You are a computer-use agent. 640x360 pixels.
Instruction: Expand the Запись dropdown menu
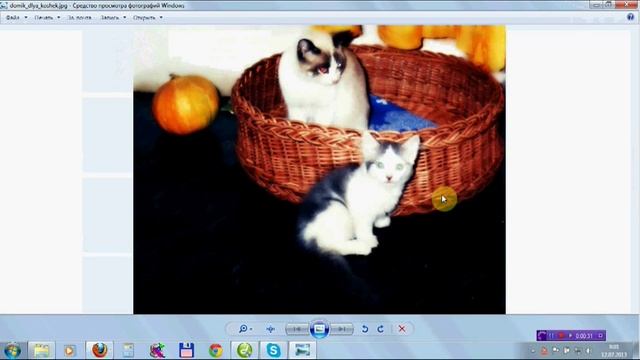click(113, 18)
